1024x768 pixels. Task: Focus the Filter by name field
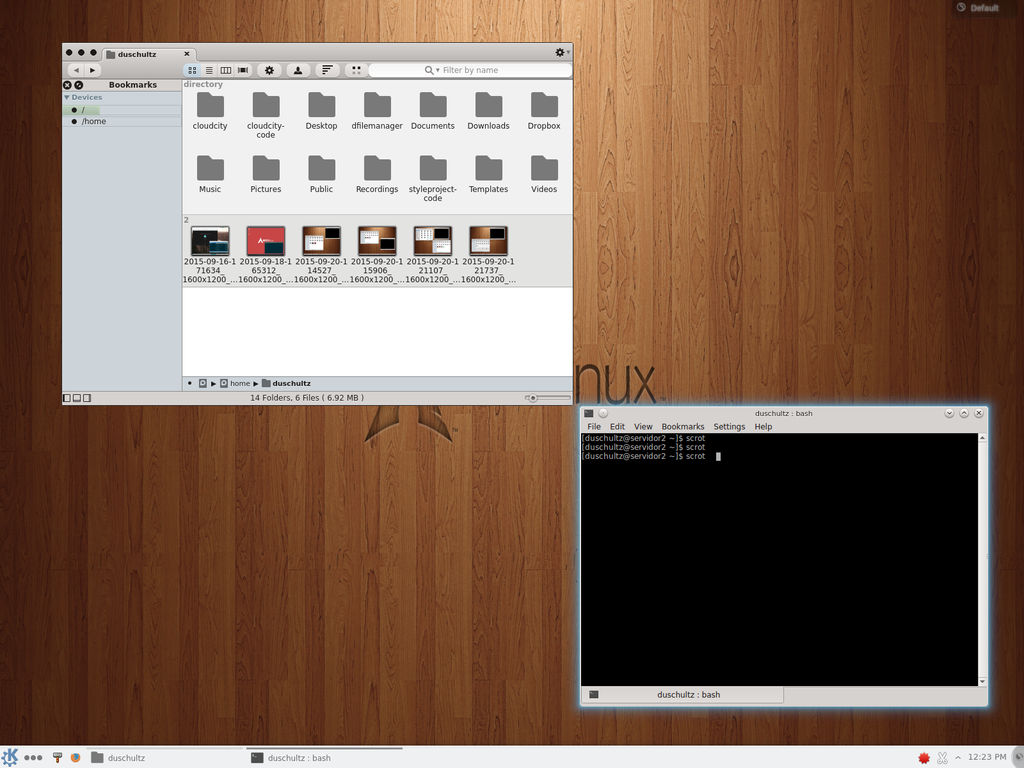click(470, 70)
